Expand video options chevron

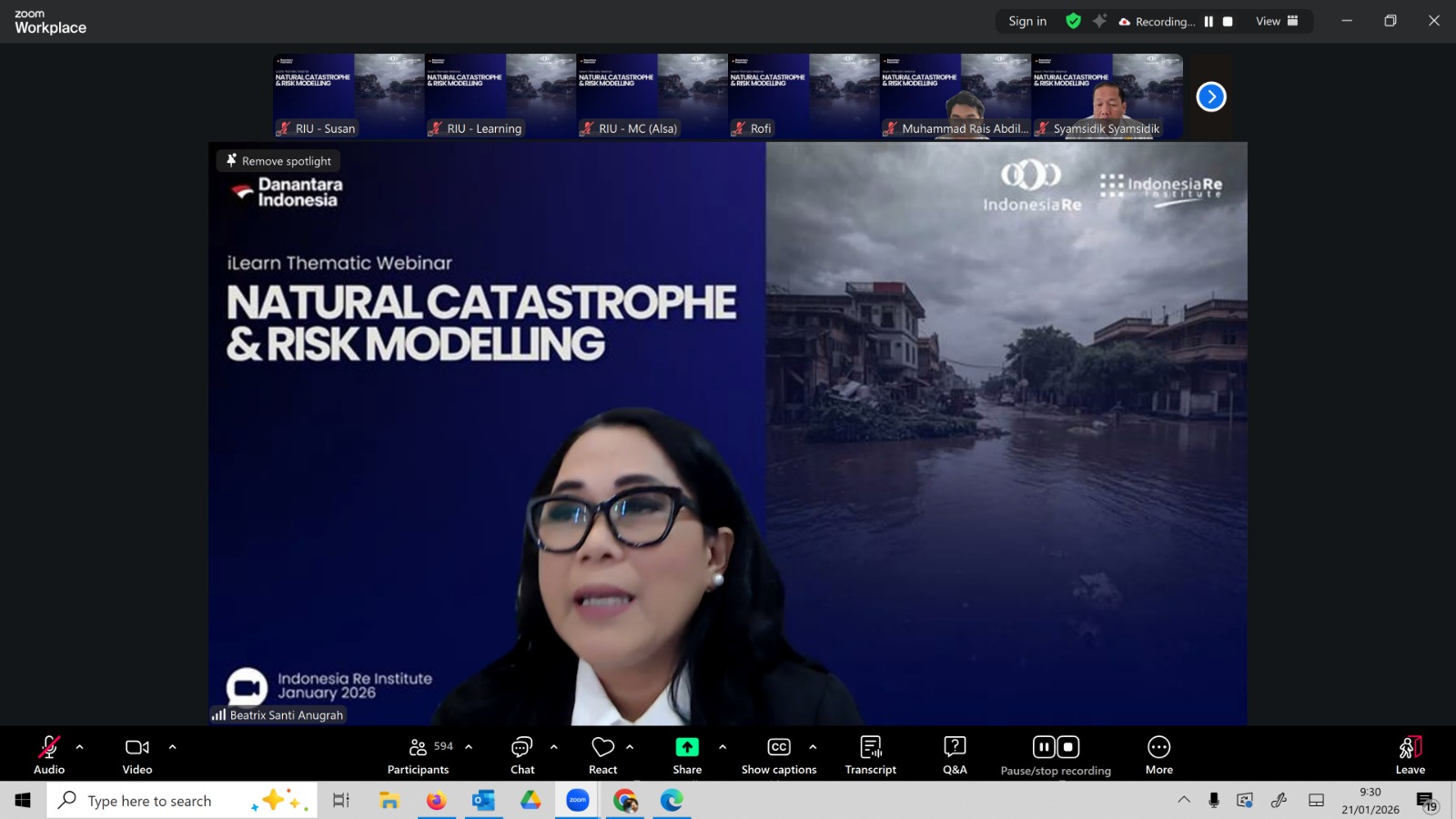(x=173, y=747)
